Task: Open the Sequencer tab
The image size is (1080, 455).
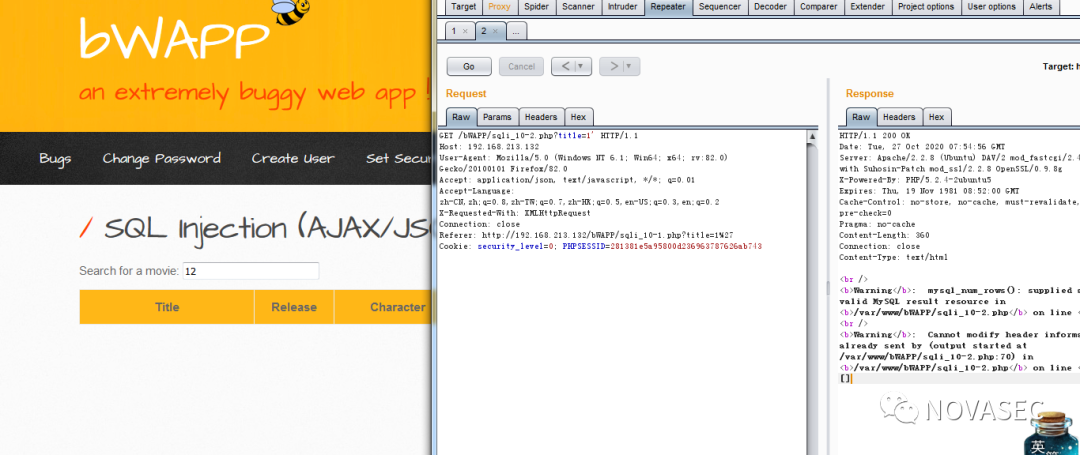Action: click(x=720, y=7)
